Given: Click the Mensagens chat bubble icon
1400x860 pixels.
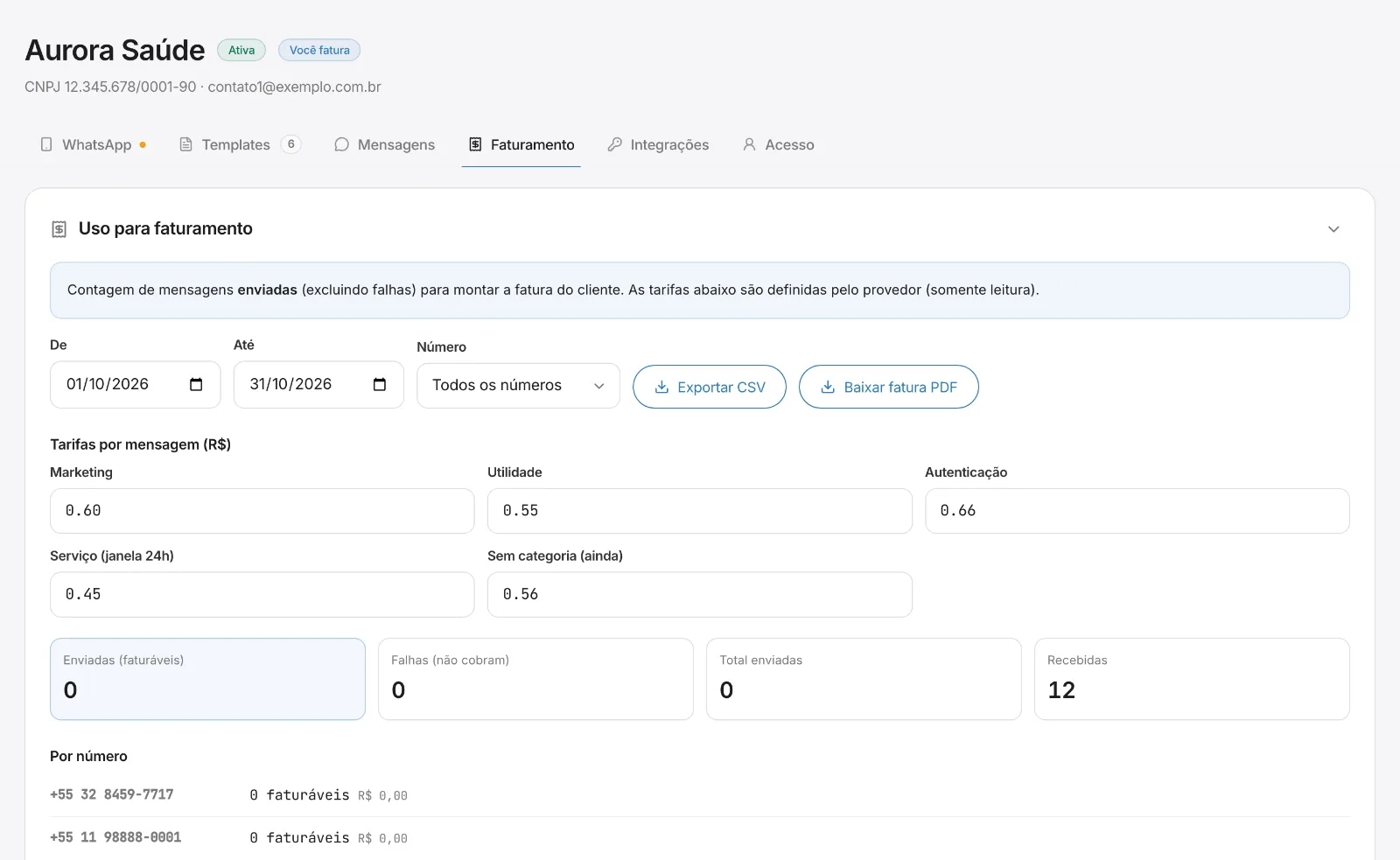Looking at the screenshot, I should [341, 144].
